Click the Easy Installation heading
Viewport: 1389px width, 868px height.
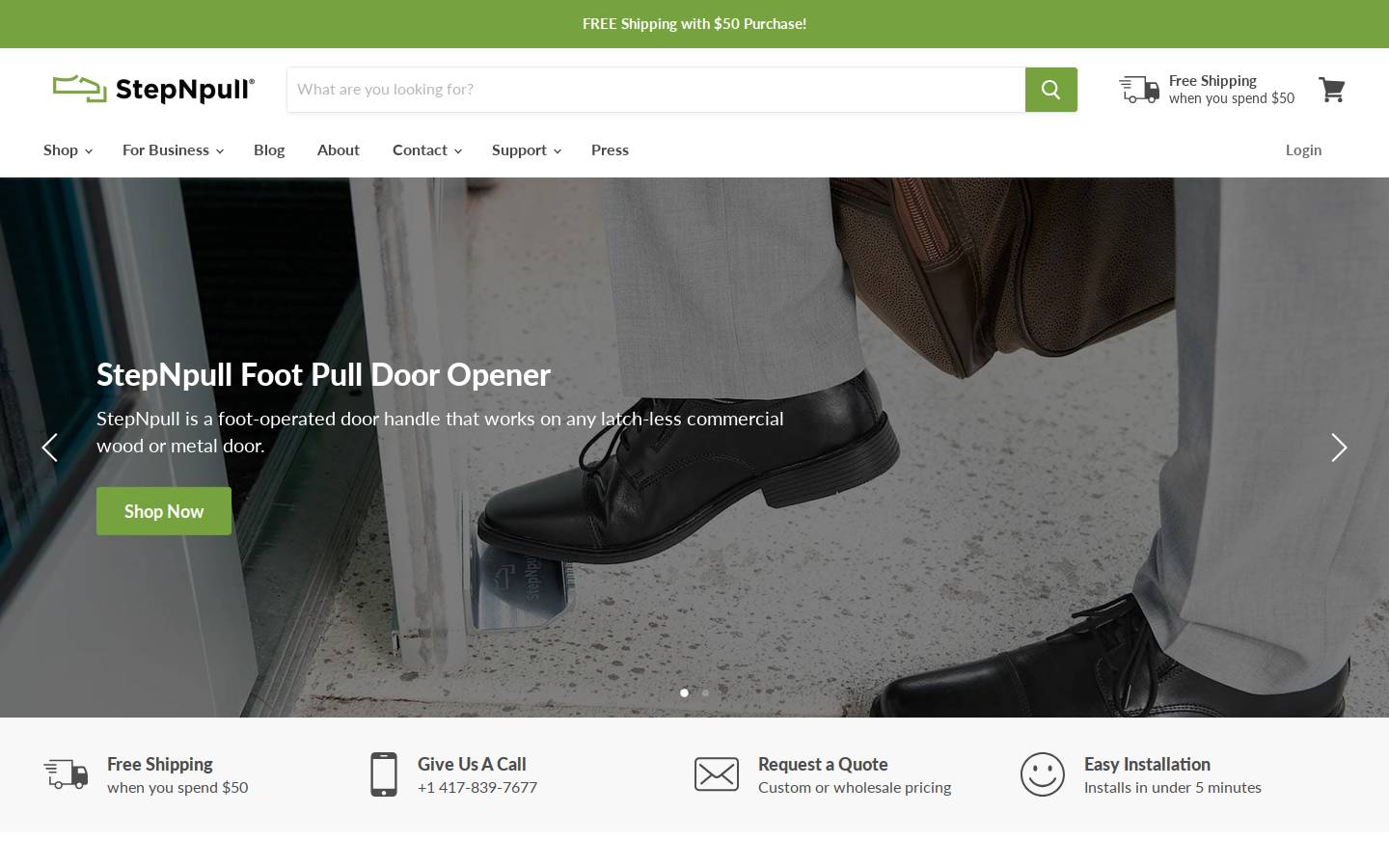click(1147, 764)
